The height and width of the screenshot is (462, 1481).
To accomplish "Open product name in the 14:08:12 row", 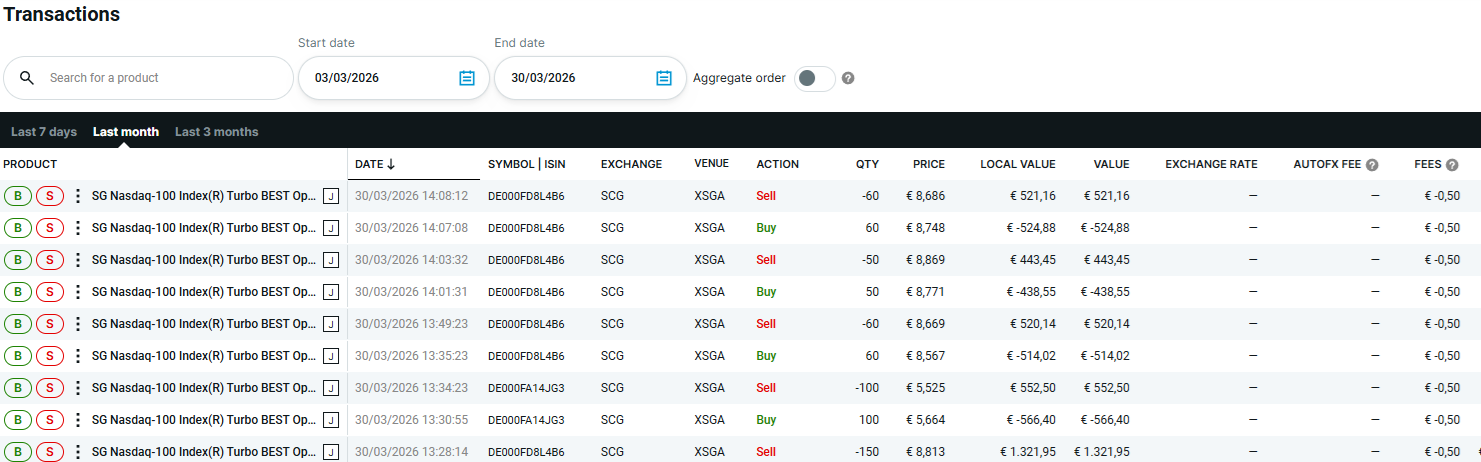I will click(204, 196).
